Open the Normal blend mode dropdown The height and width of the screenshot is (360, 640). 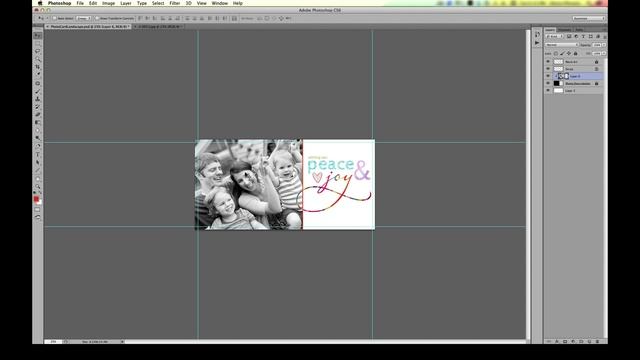click(x=562, y=45)
